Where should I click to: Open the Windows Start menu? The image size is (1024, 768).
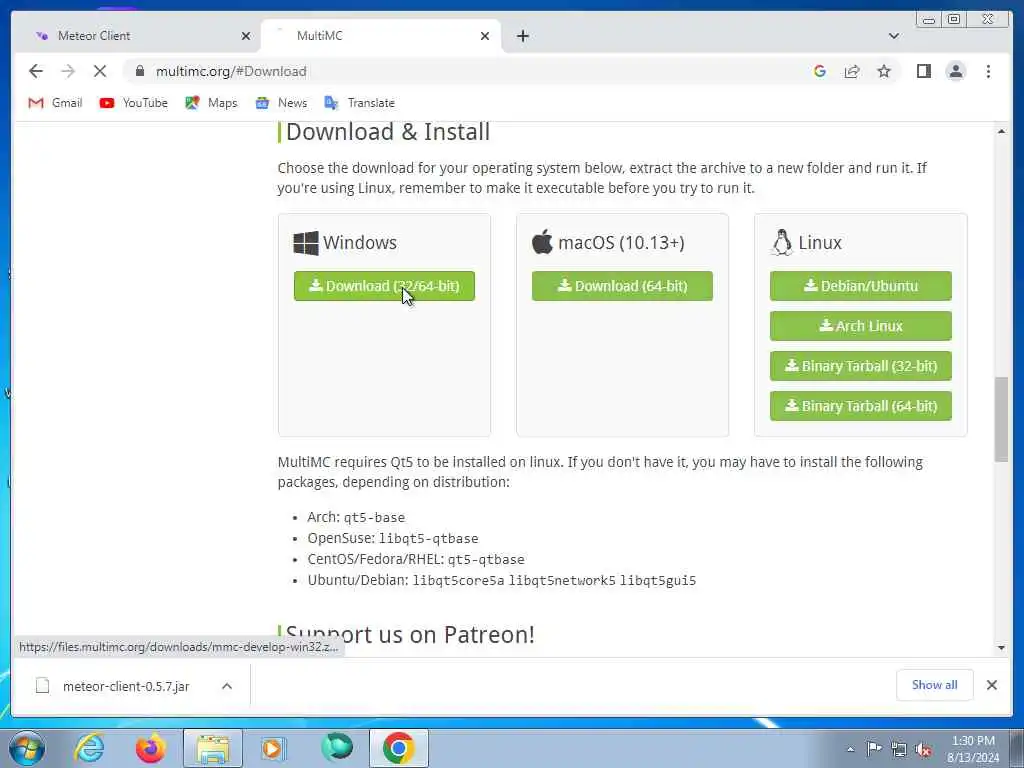click(27, 748)
